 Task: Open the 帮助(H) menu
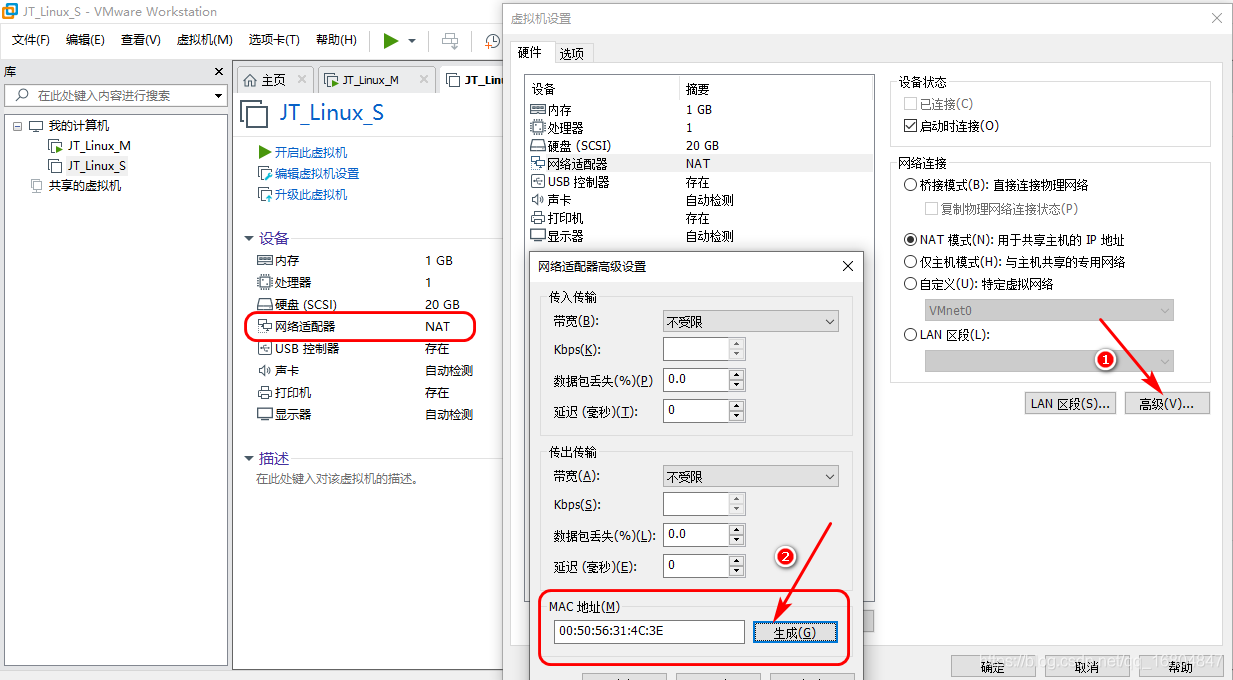(x=336, y=40)
